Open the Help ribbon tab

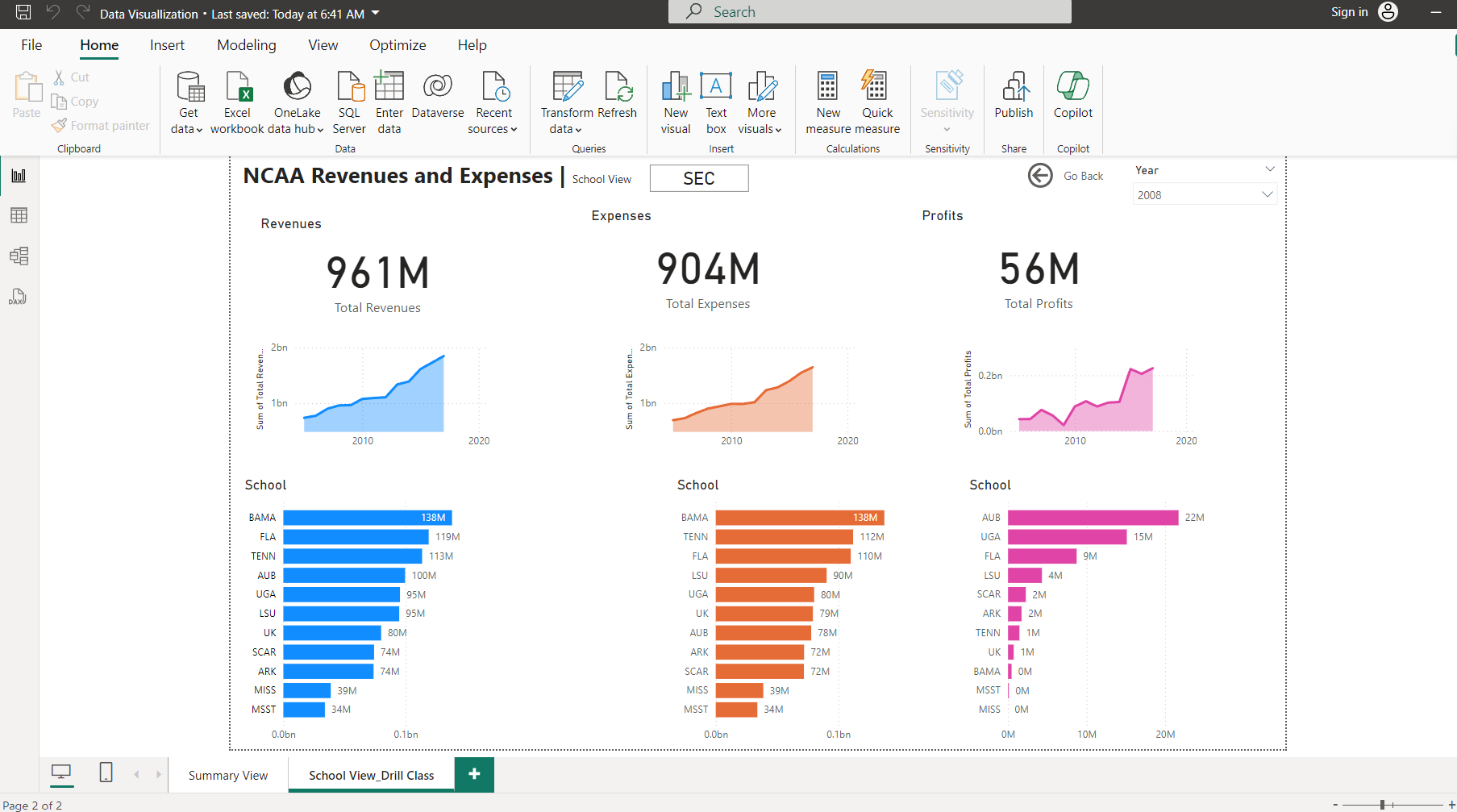472,45
